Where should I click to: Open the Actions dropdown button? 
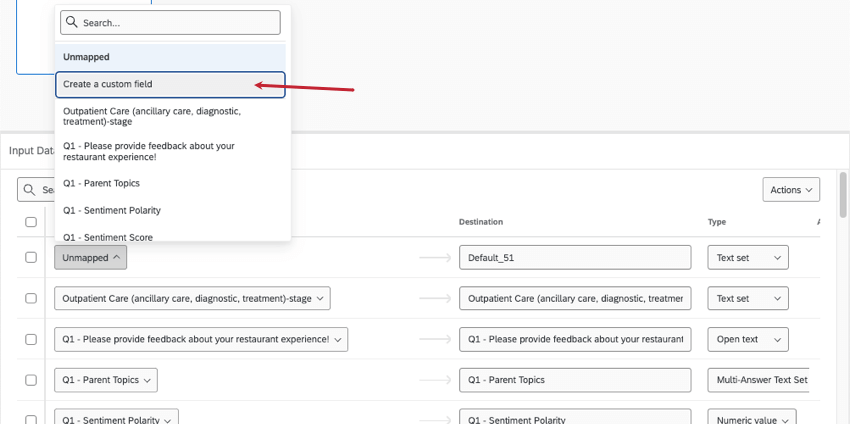click(x=790, y=190)
